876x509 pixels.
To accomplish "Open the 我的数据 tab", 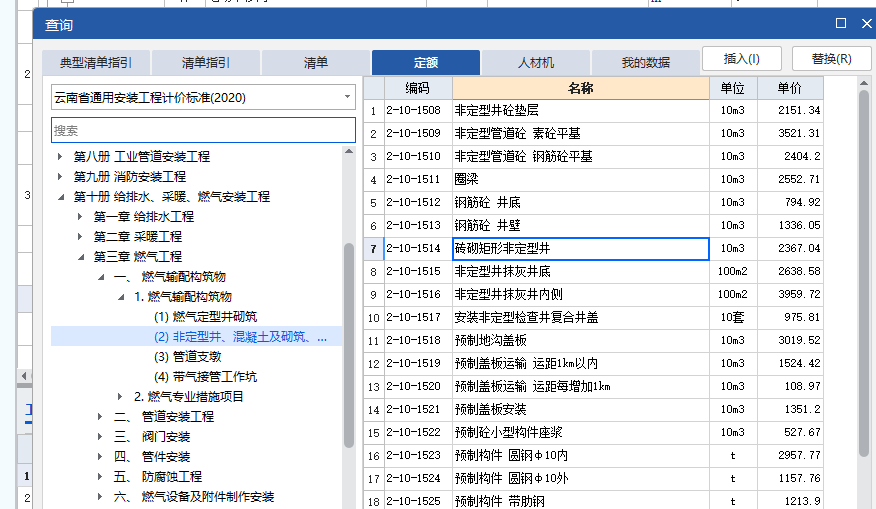I will pyautogui.click(x=646, y=63).
